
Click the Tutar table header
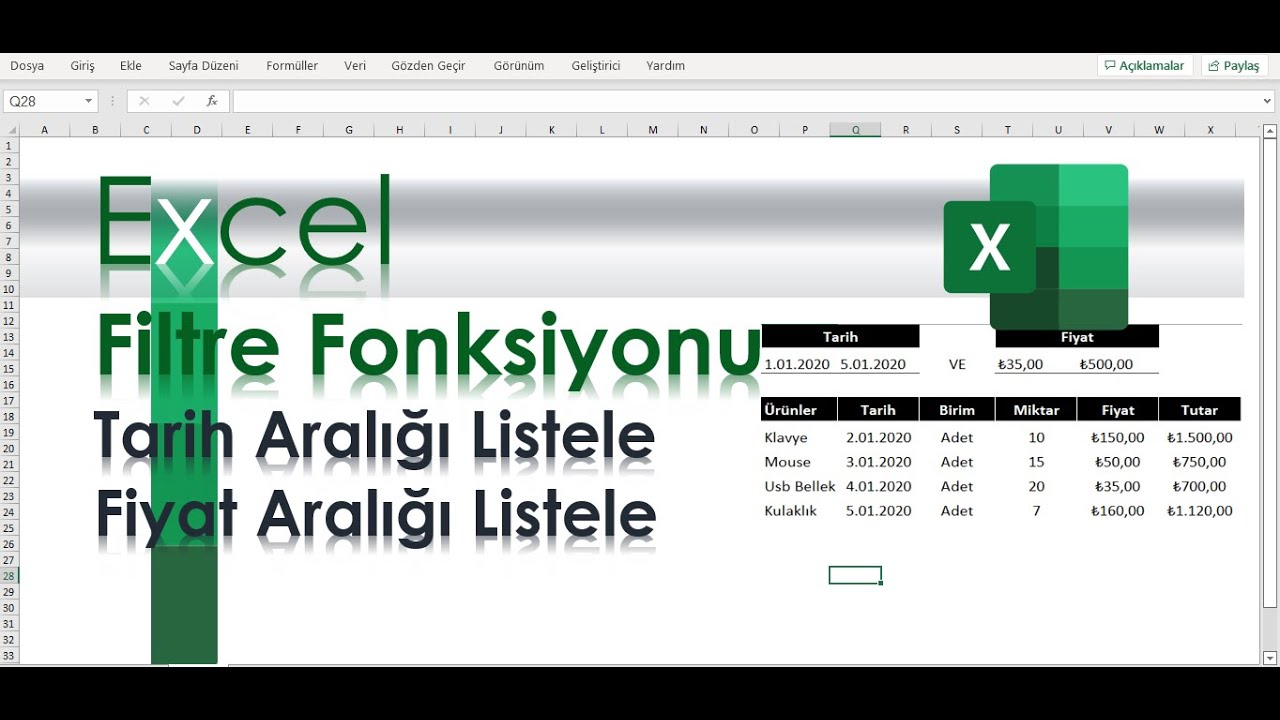[x=1199, y=410]
